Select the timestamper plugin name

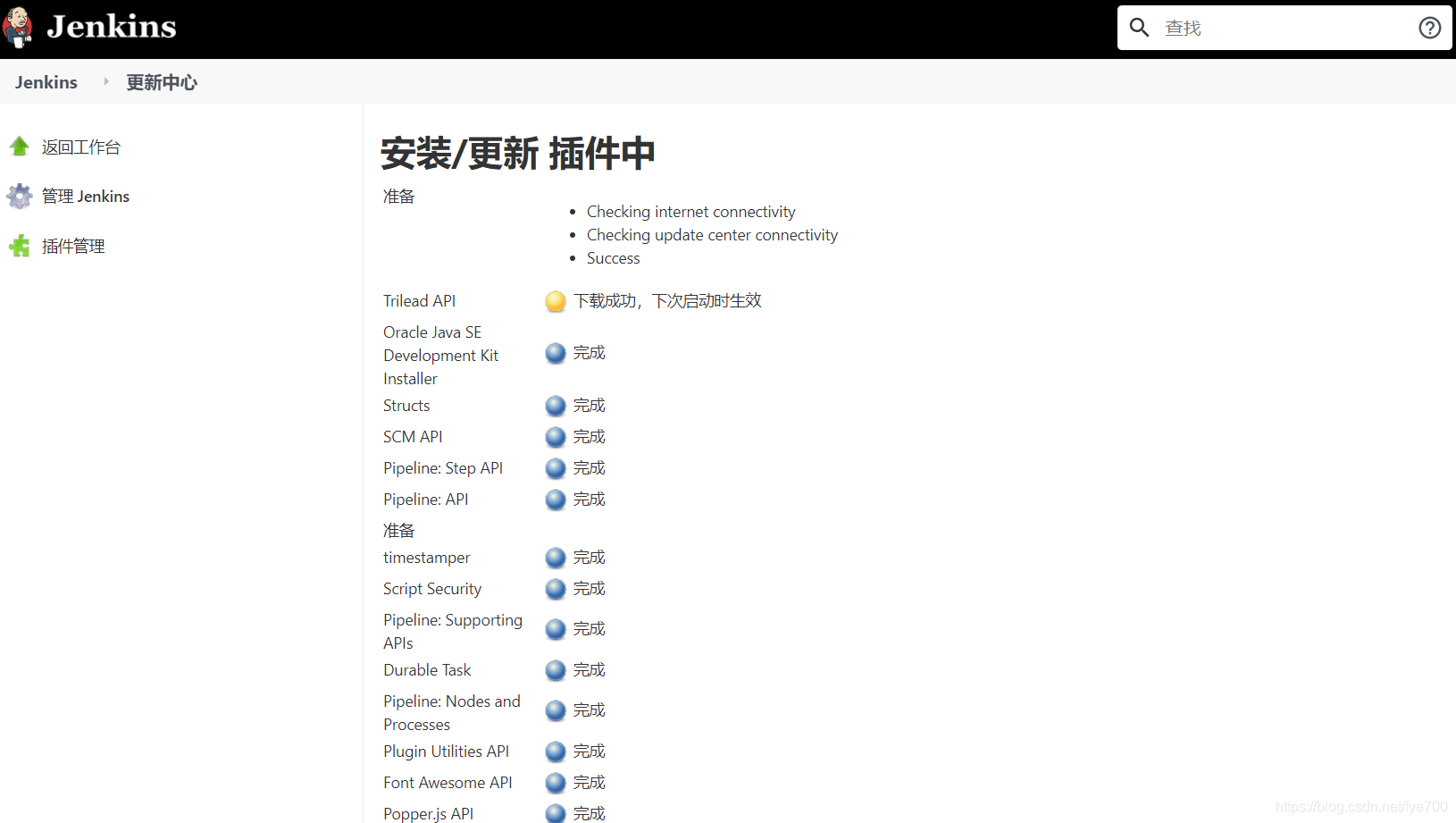point(426,558)
